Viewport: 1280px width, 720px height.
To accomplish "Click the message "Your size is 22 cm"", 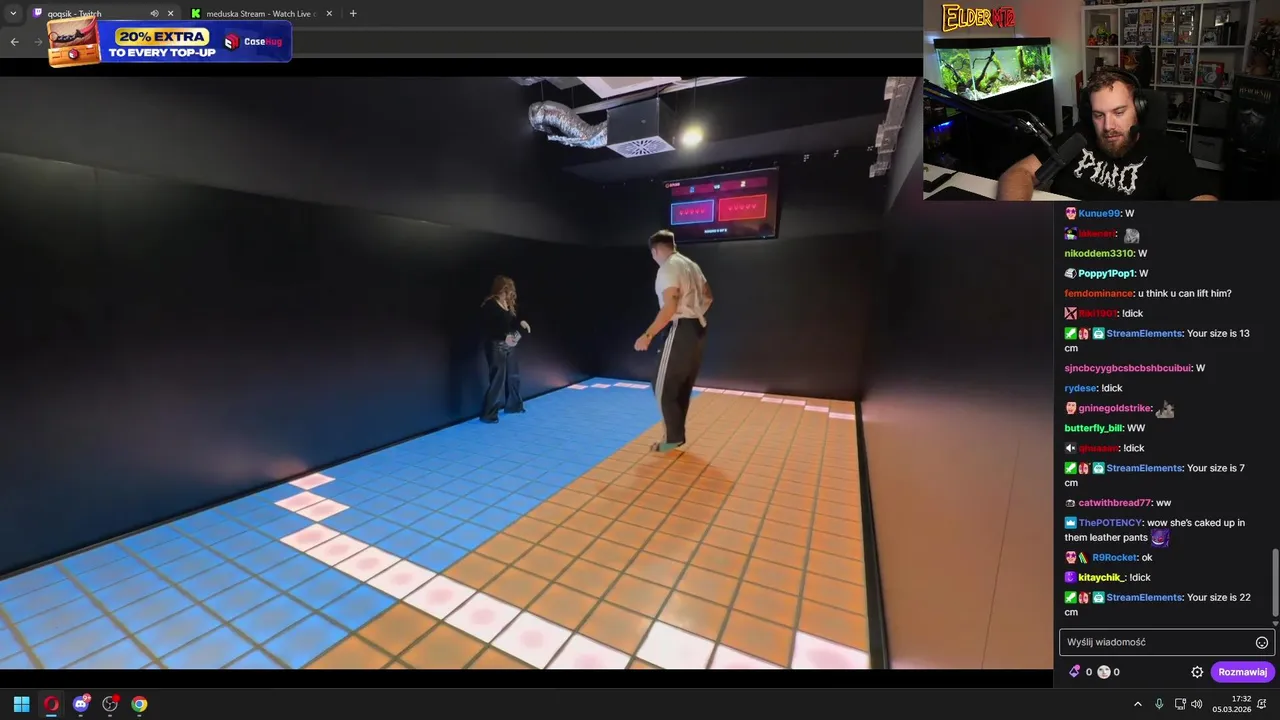I will pos(1157,604).
